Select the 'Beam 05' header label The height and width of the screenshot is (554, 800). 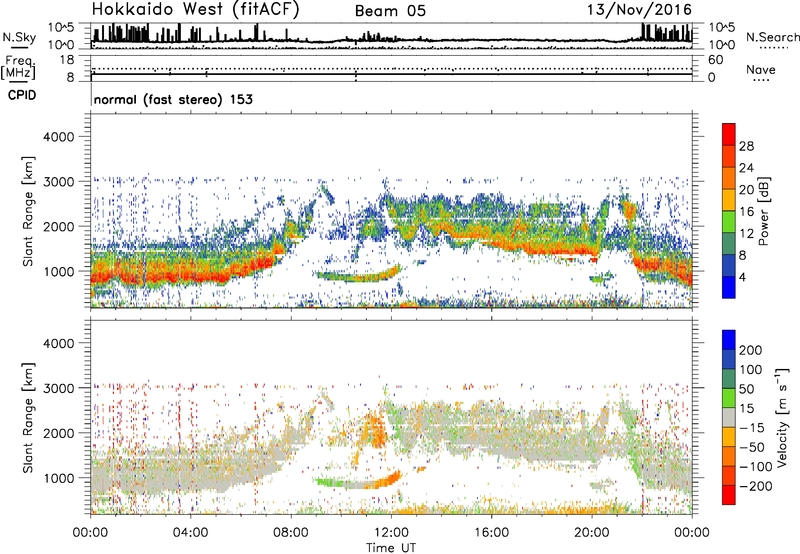[390, 11]
